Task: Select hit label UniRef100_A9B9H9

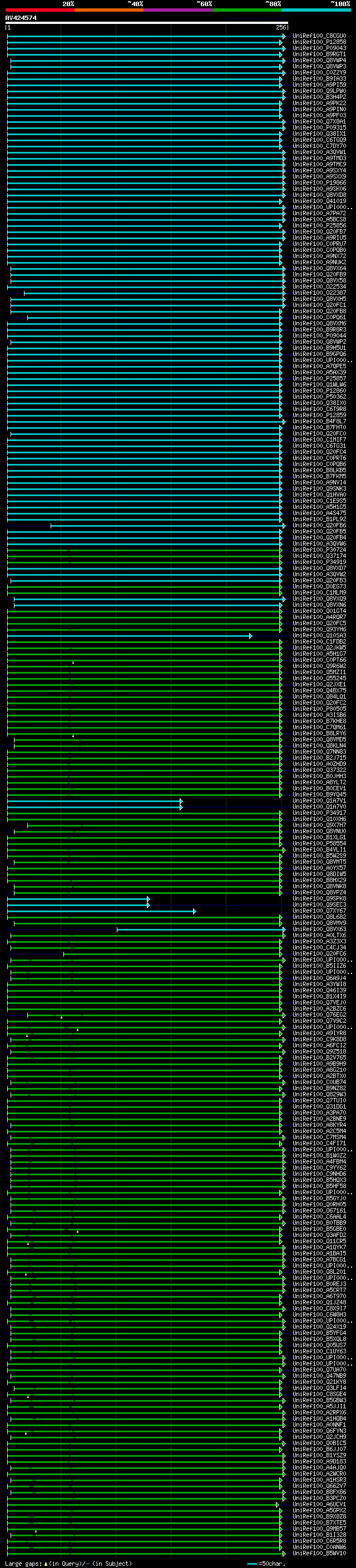Action: (x=319, y=1064)
